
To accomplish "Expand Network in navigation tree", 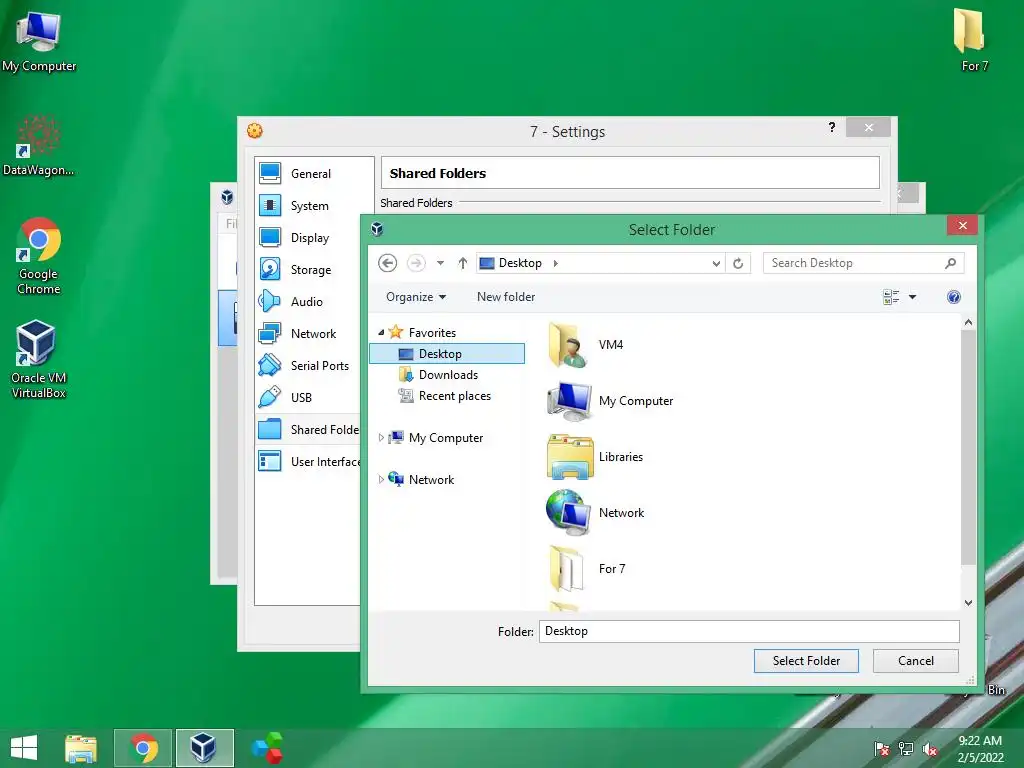I will tap(381, 479).
